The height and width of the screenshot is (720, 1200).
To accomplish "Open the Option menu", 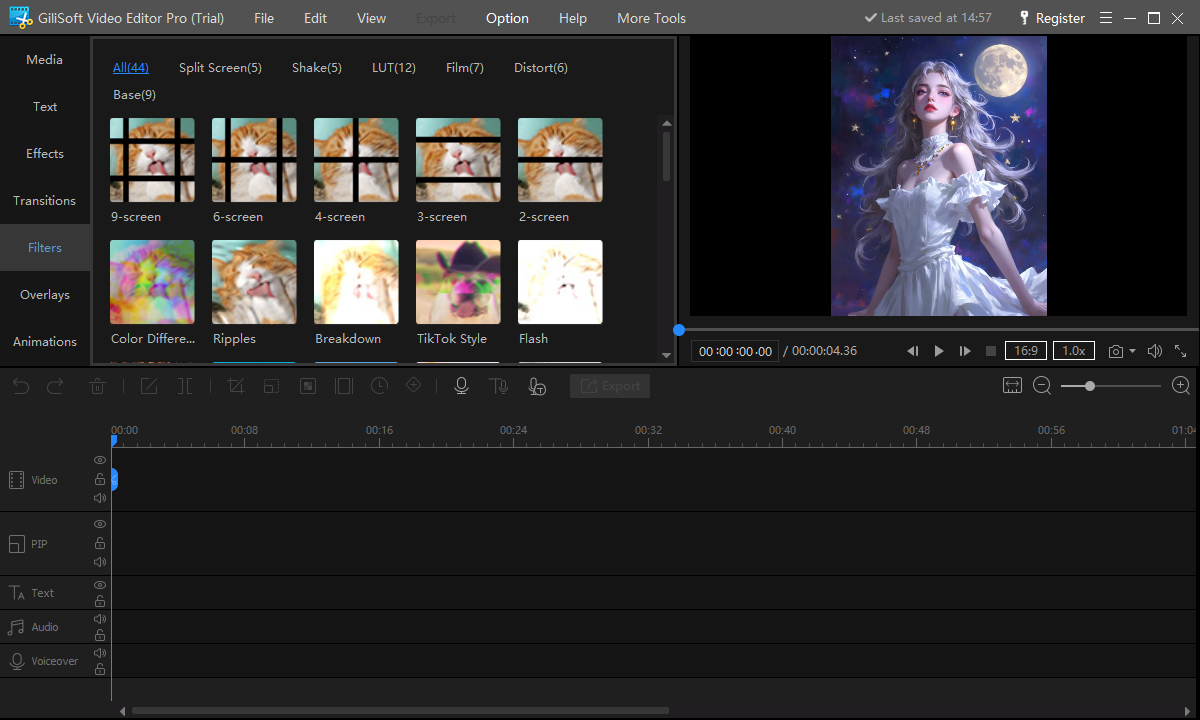I will pos(507,18).
